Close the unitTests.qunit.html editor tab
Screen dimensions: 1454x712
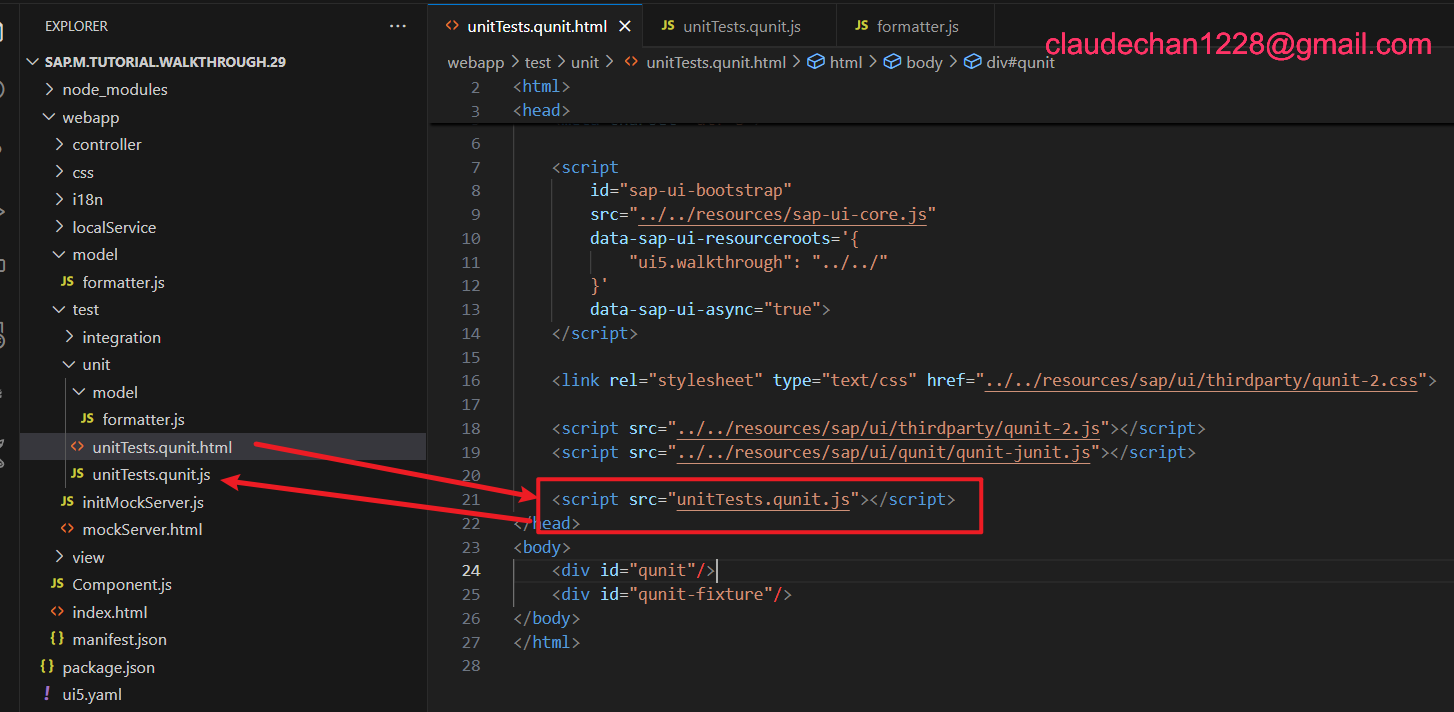click(625, 27)
